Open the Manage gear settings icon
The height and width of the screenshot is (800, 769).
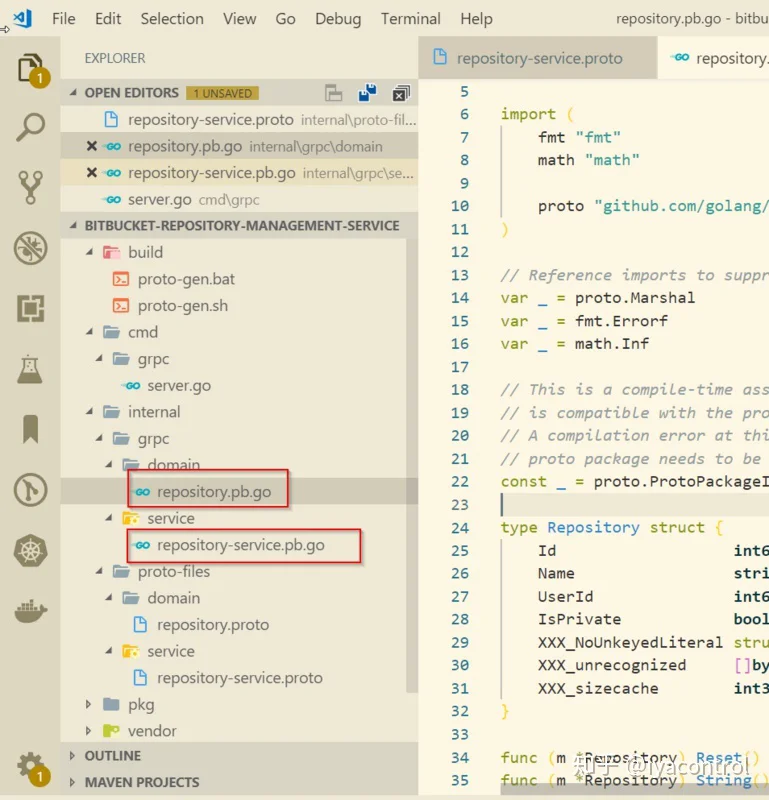coord(31,766)
